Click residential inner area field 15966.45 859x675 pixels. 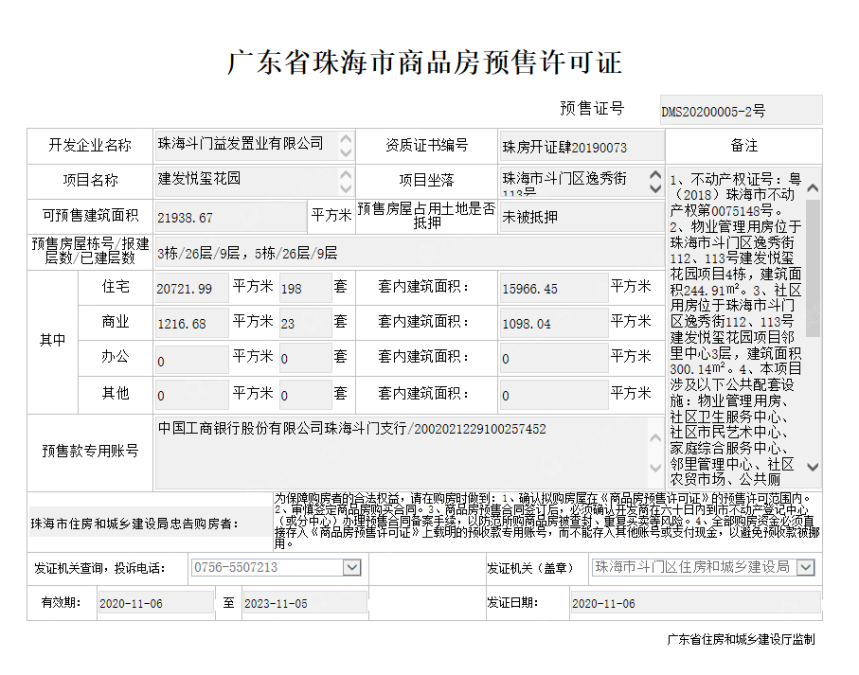(x=554, y=288)
